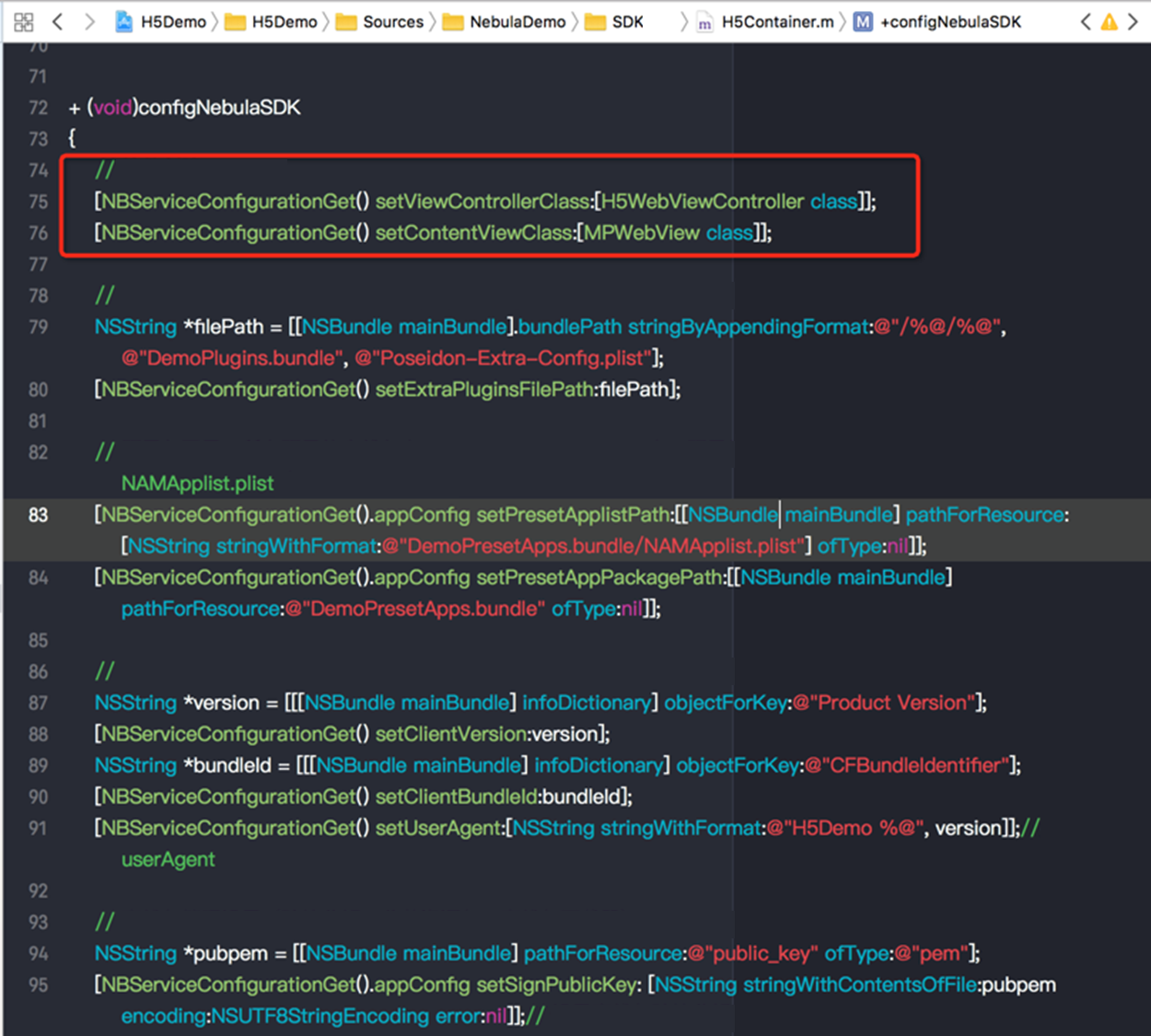Jump to previous issue arrow
Screen dimensions: 1151x1036
(x=1087, y=21)
